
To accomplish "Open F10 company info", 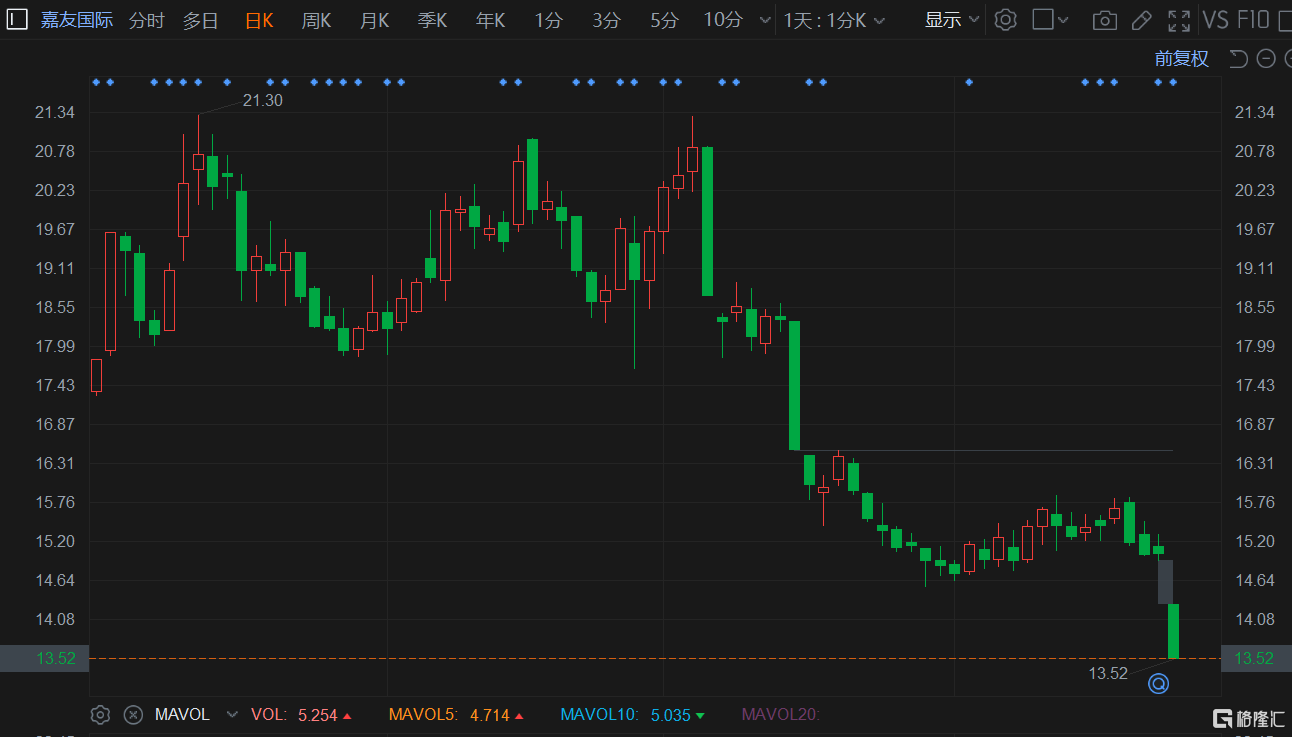I will tap(1253, 20).
